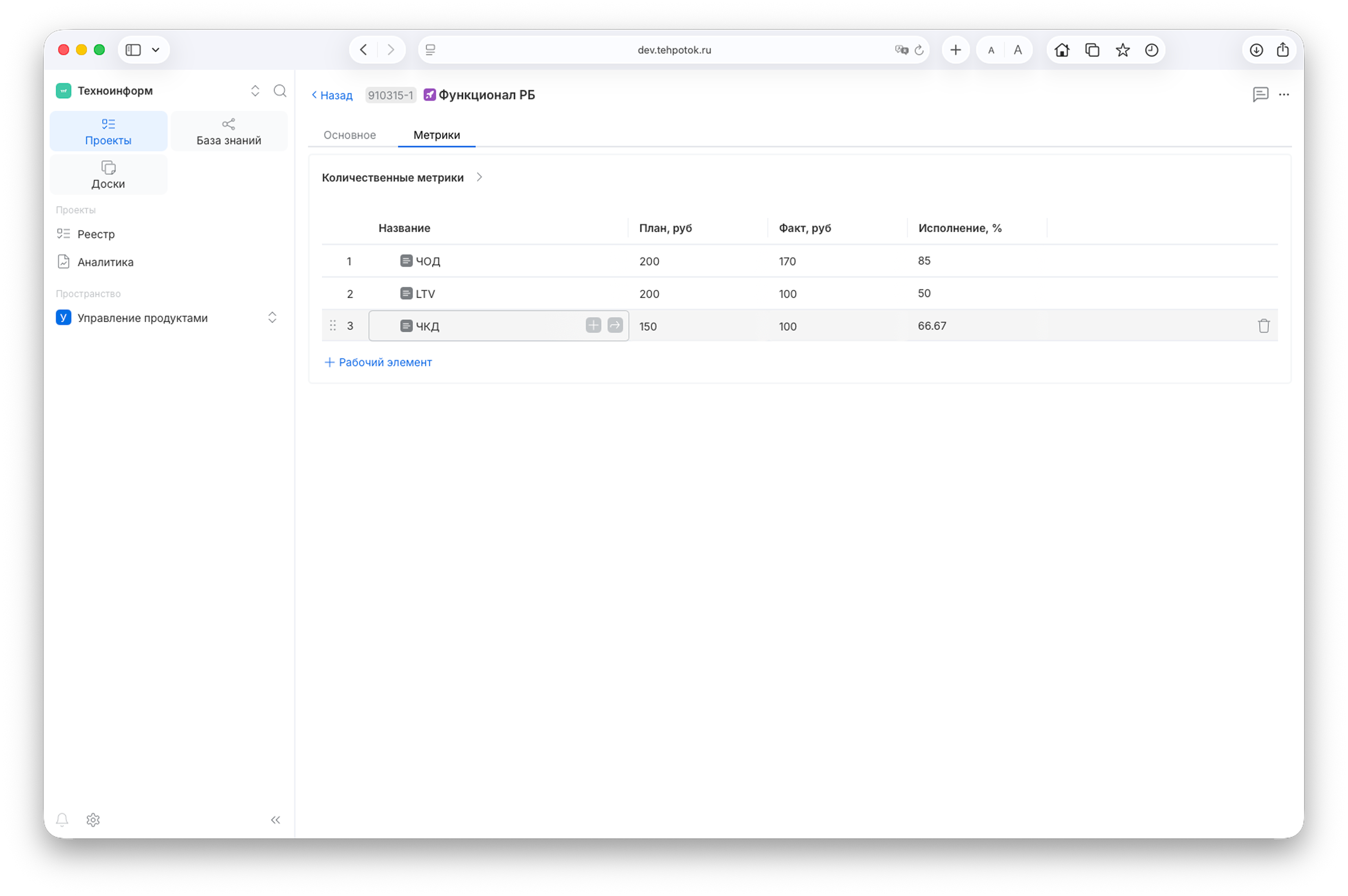Grab the drag handle of row 3
The width and height of the screenshot is (1348, 896).
tap(332, 326)
